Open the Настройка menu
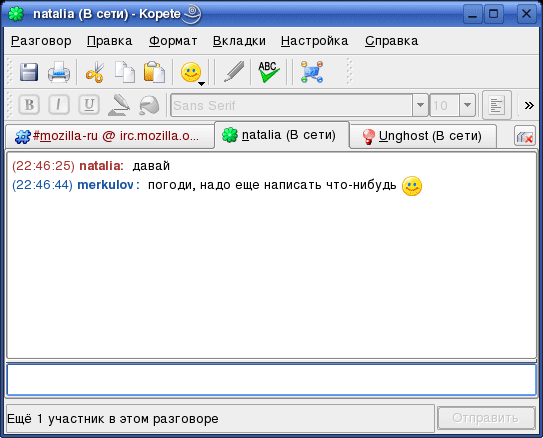Image resolution: width=543 pixels, height=438 pixels. (x=314, y=41)
